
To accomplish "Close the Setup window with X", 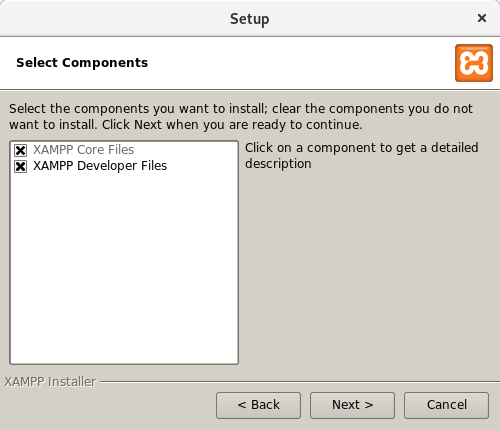I will click(482, 18).
